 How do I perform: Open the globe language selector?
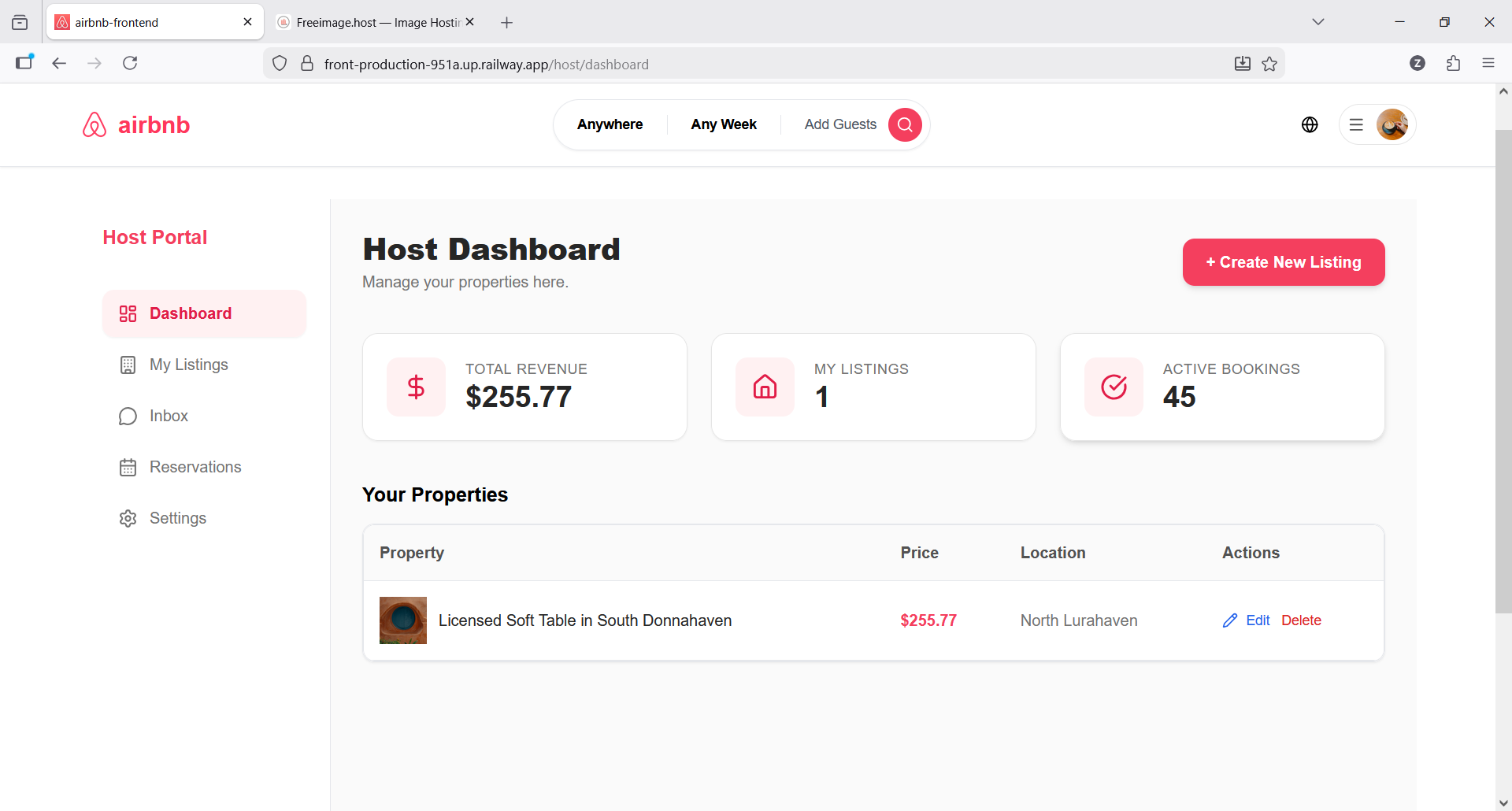pos(1310,124)
